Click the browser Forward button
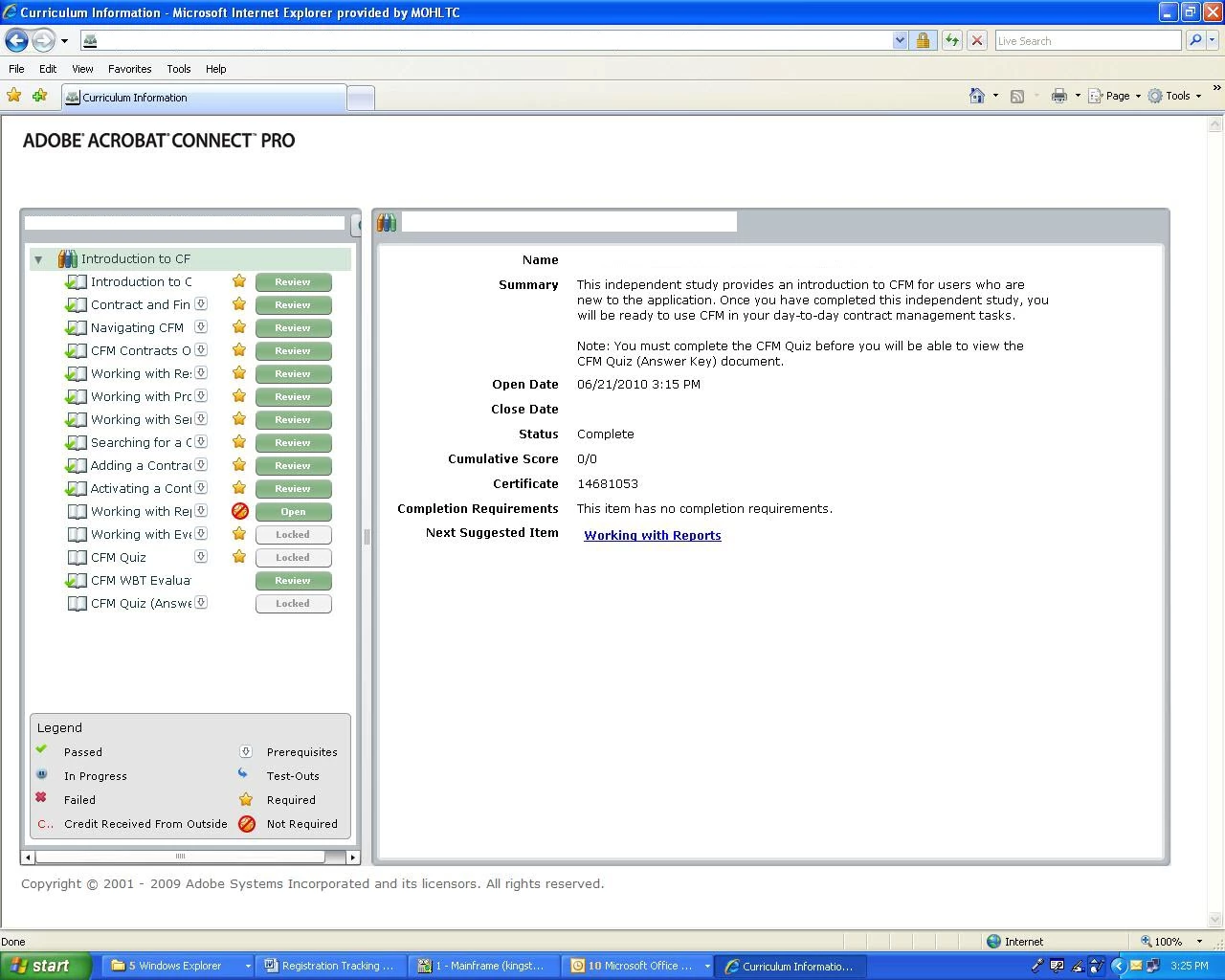Image resolution: width=1225 pixels, height=980 pixels. (x=43, y=40)
